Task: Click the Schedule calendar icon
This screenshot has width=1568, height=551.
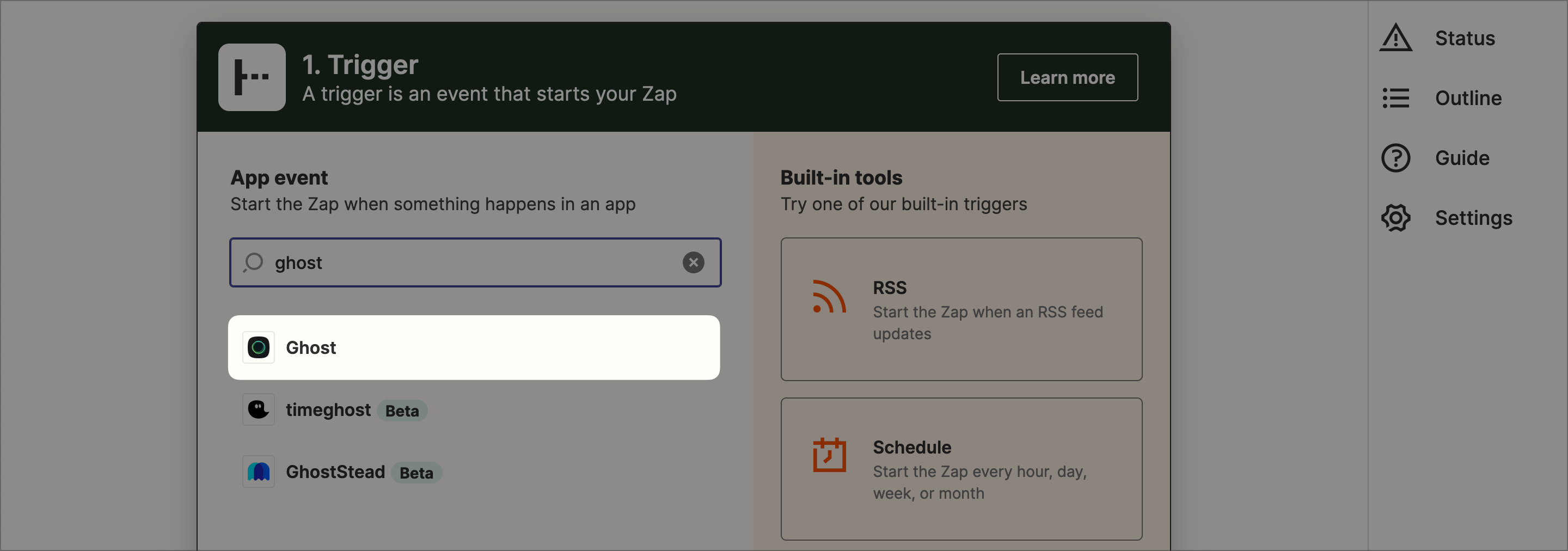Action: (829, 455)
